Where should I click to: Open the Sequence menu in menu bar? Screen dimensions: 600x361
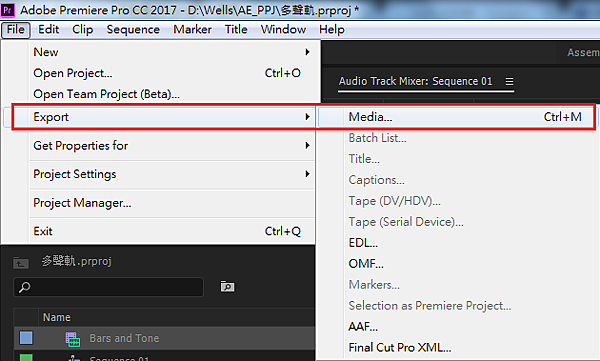pyautogui.click(x=133, y=29)
